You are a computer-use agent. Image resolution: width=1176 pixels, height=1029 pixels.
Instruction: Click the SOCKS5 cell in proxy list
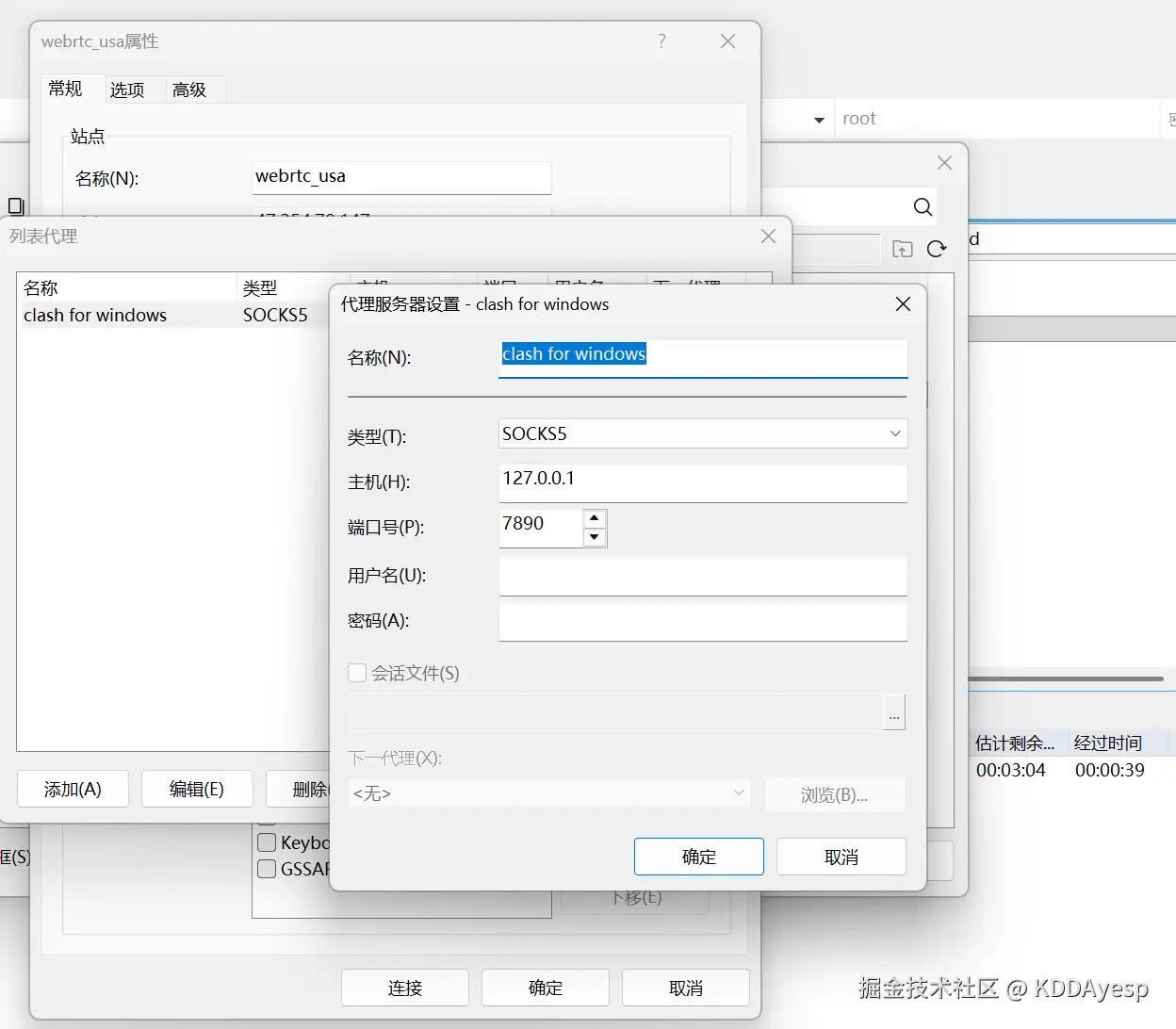275,315
